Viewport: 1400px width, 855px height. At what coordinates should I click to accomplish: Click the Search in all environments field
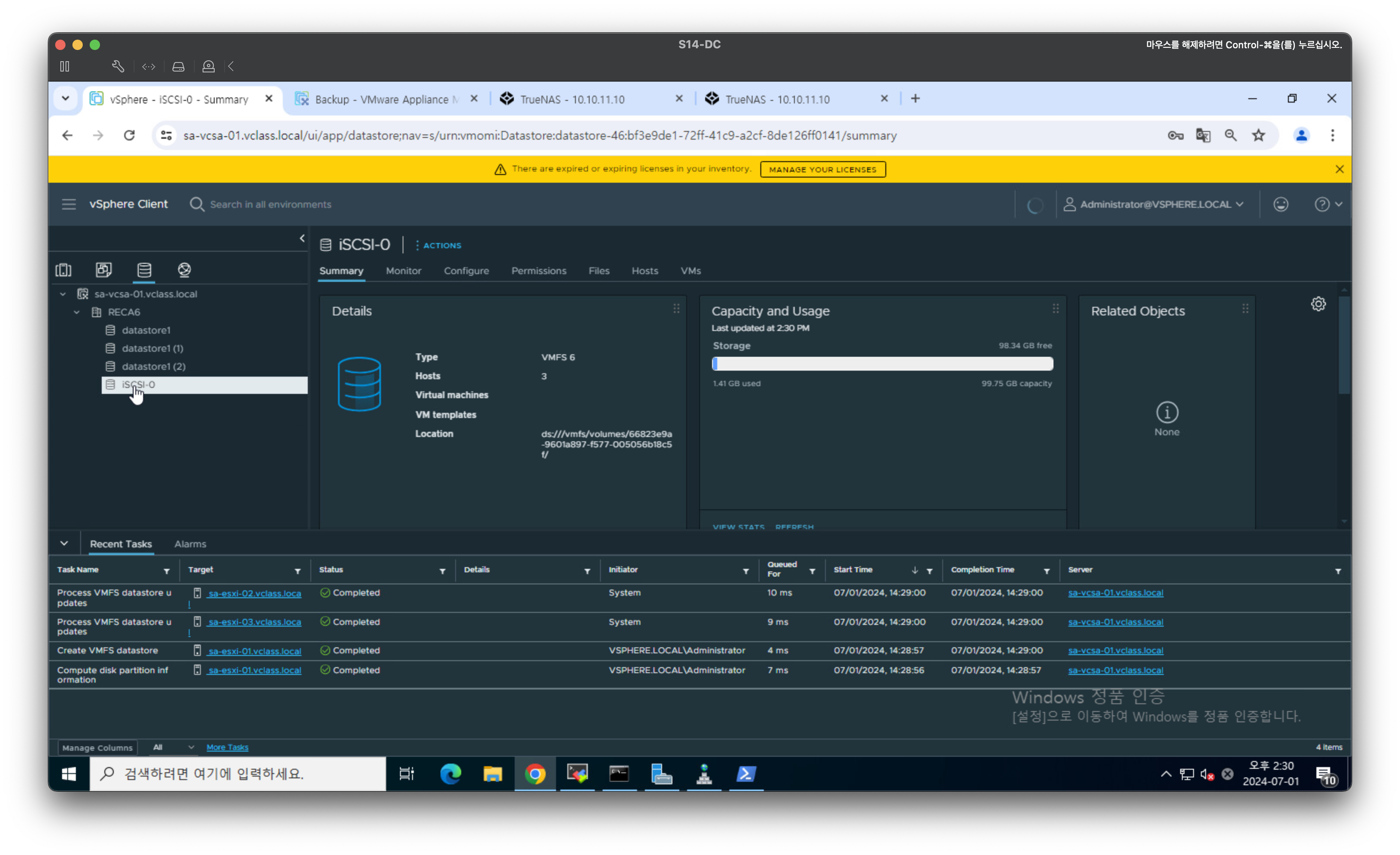(270, 204)
